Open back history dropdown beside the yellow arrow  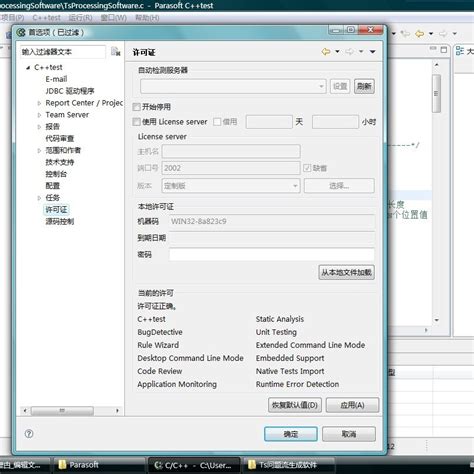337,52
